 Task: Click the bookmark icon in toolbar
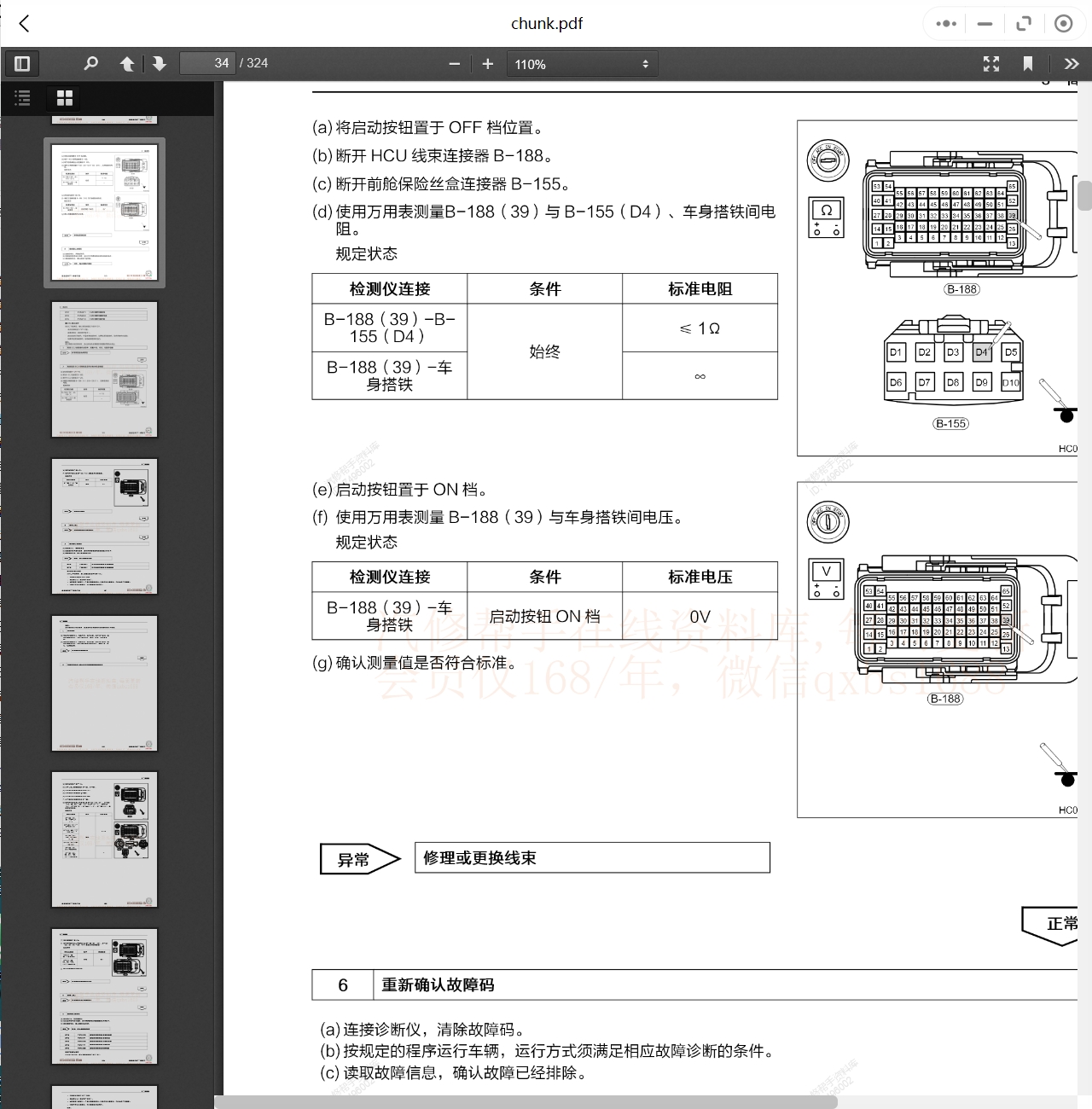click(1028, 64)
